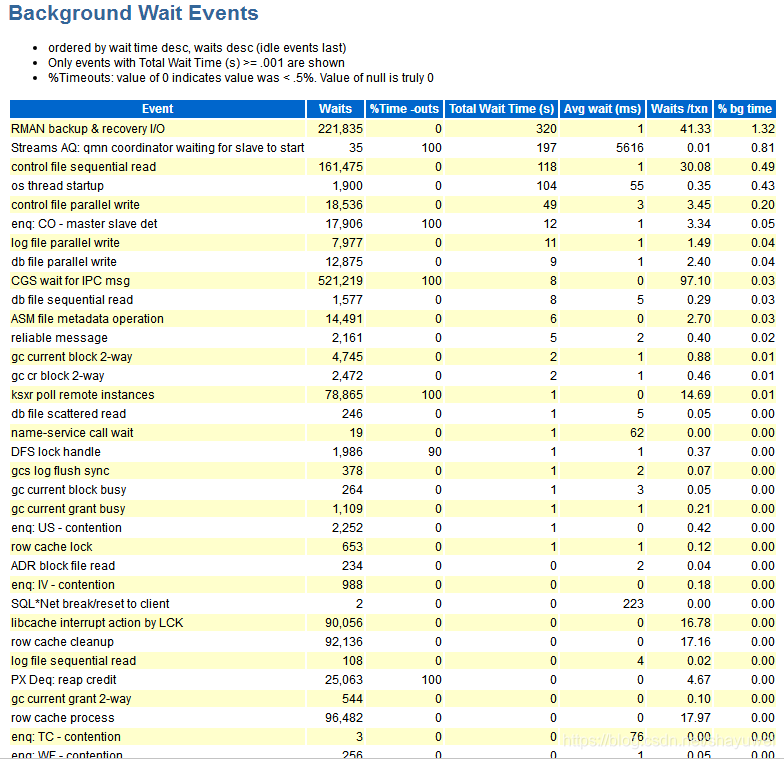Click PX Deq: reap credit event

(64, 680)
